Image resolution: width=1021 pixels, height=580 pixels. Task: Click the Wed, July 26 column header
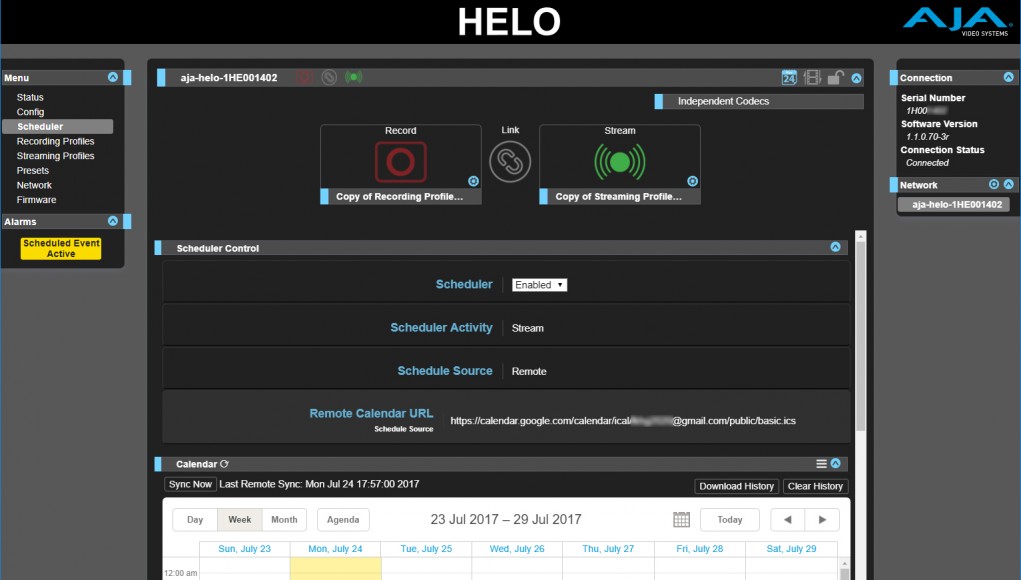click(517, 549)
